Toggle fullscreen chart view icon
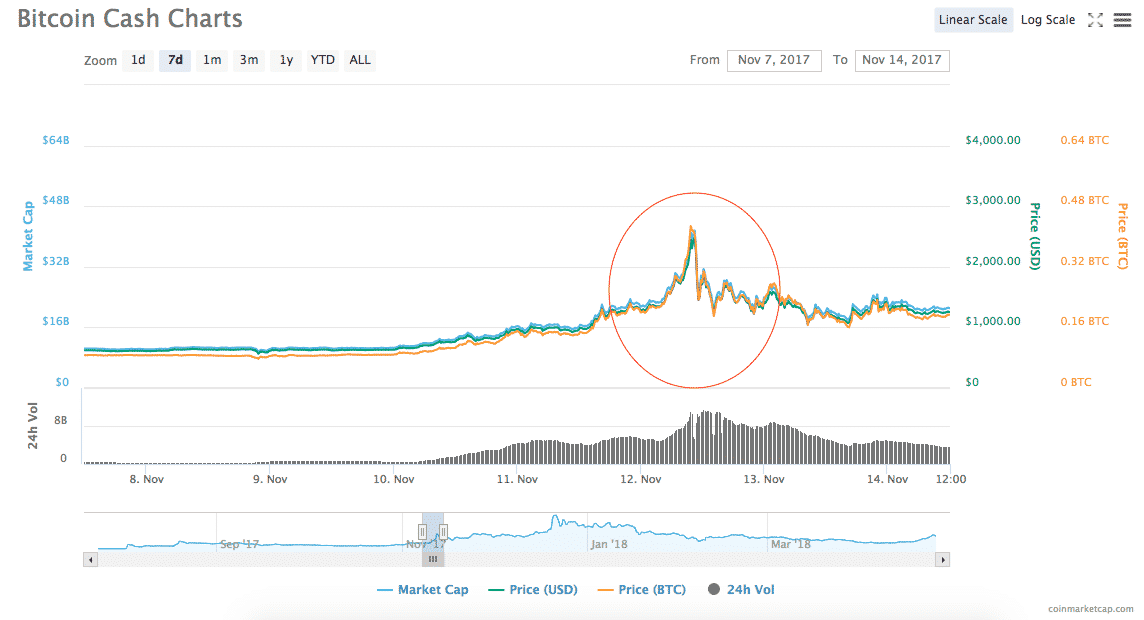Viewport: 1144px width, 620px height. pos(1095,20)
